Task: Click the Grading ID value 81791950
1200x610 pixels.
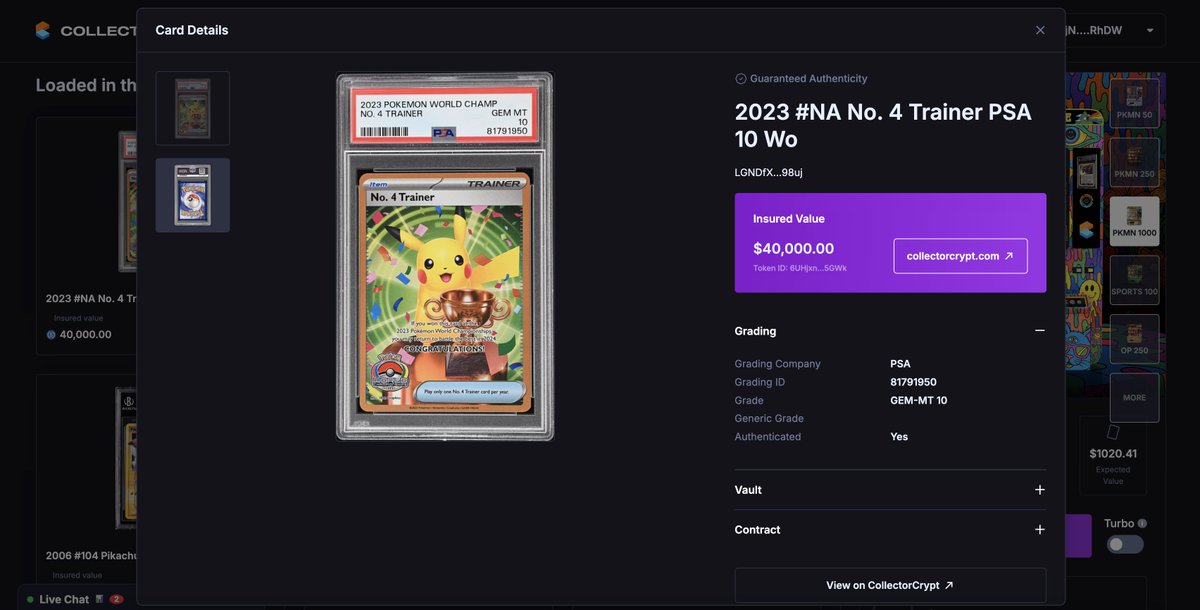Action: pos(913,382)
